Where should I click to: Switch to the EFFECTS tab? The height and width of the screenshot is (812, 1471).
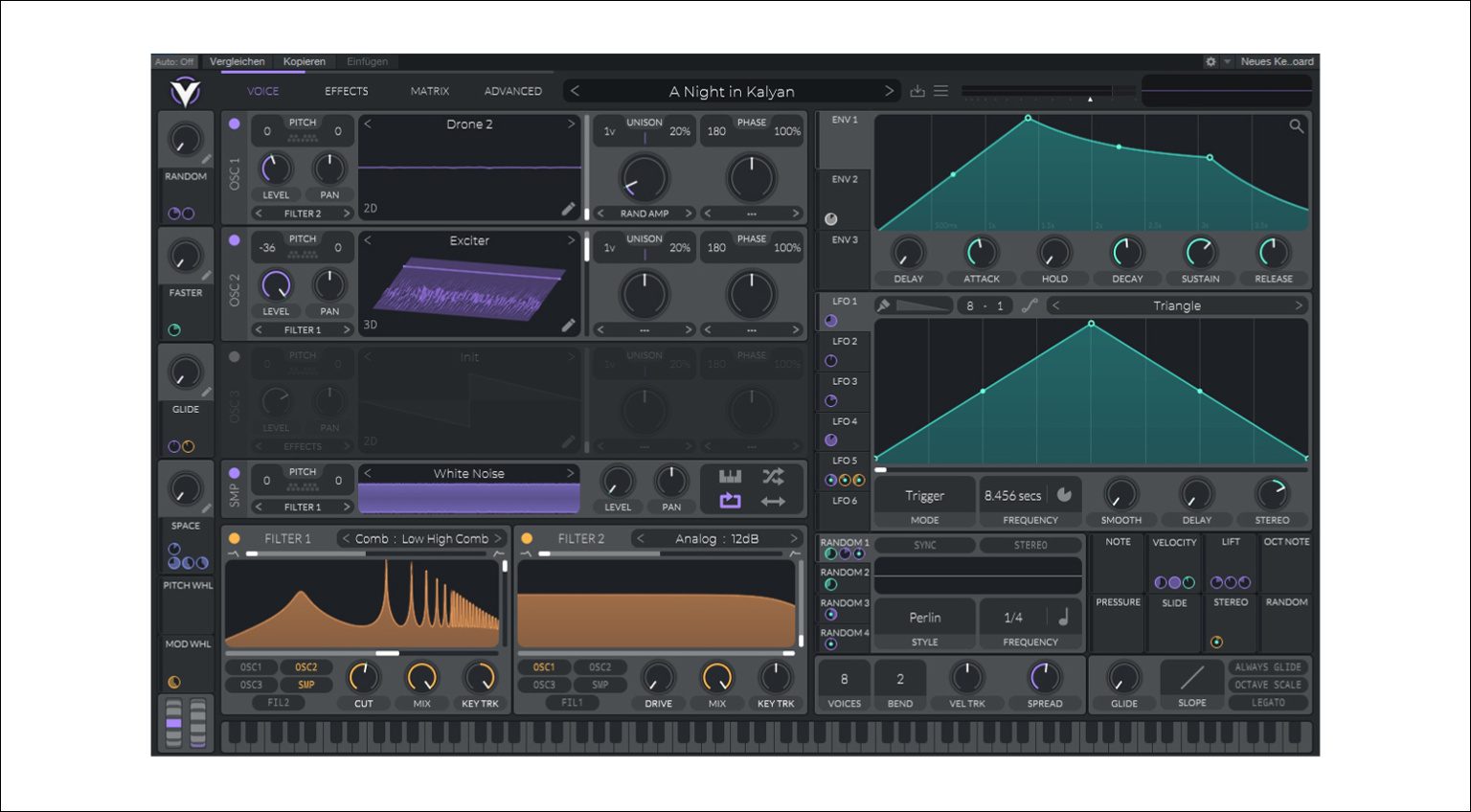(x=346, y=91)
